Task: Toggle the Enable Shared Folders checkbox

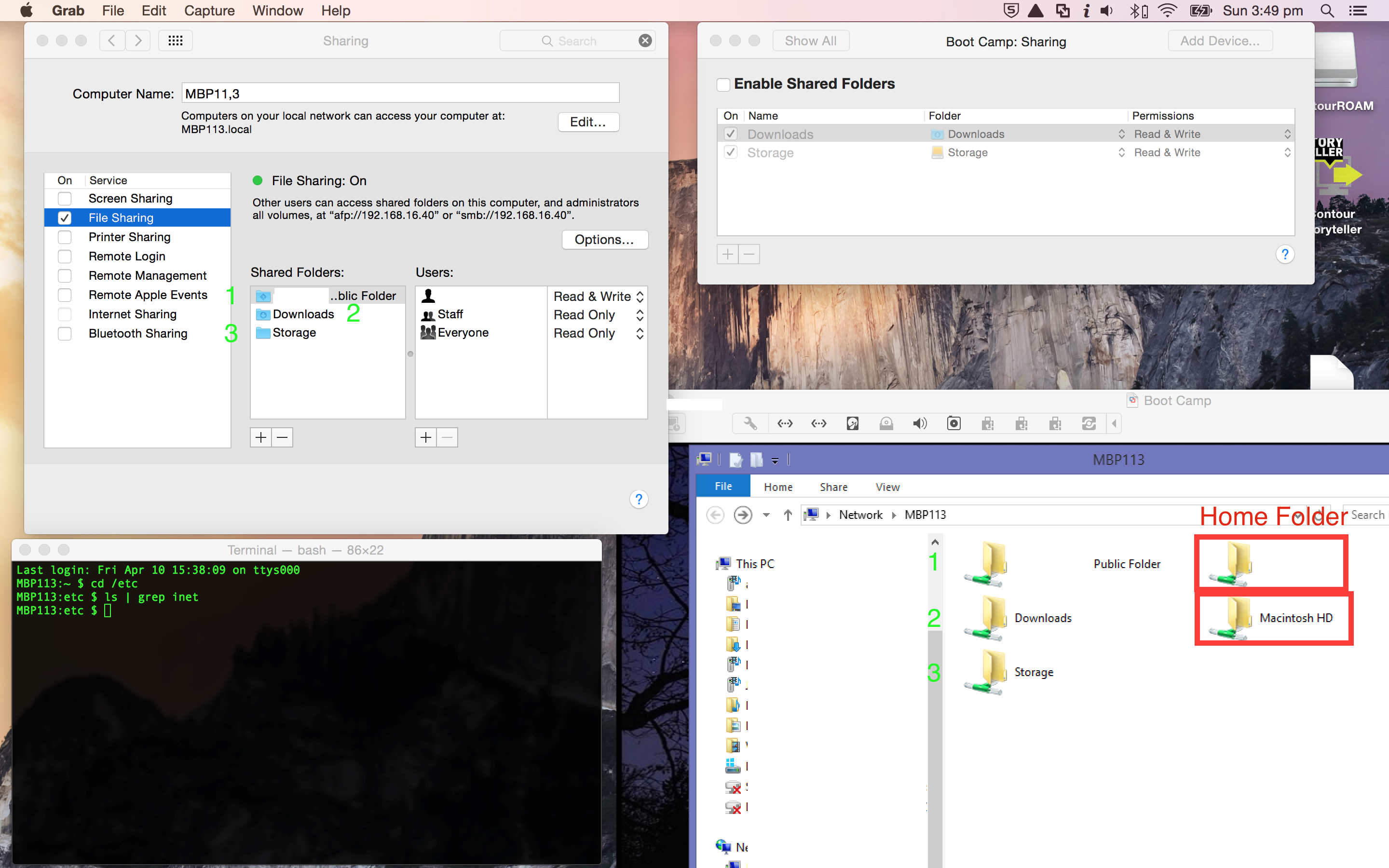Action: pos(723,84)
